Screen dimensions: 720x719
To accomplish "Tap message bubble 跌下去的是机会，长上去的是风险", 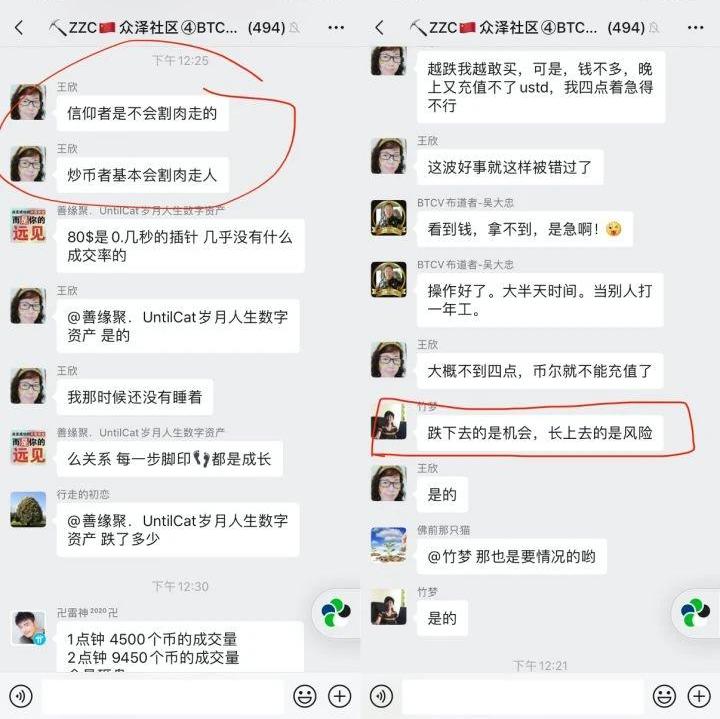I will pyautogui.click(x=540, y=433).
